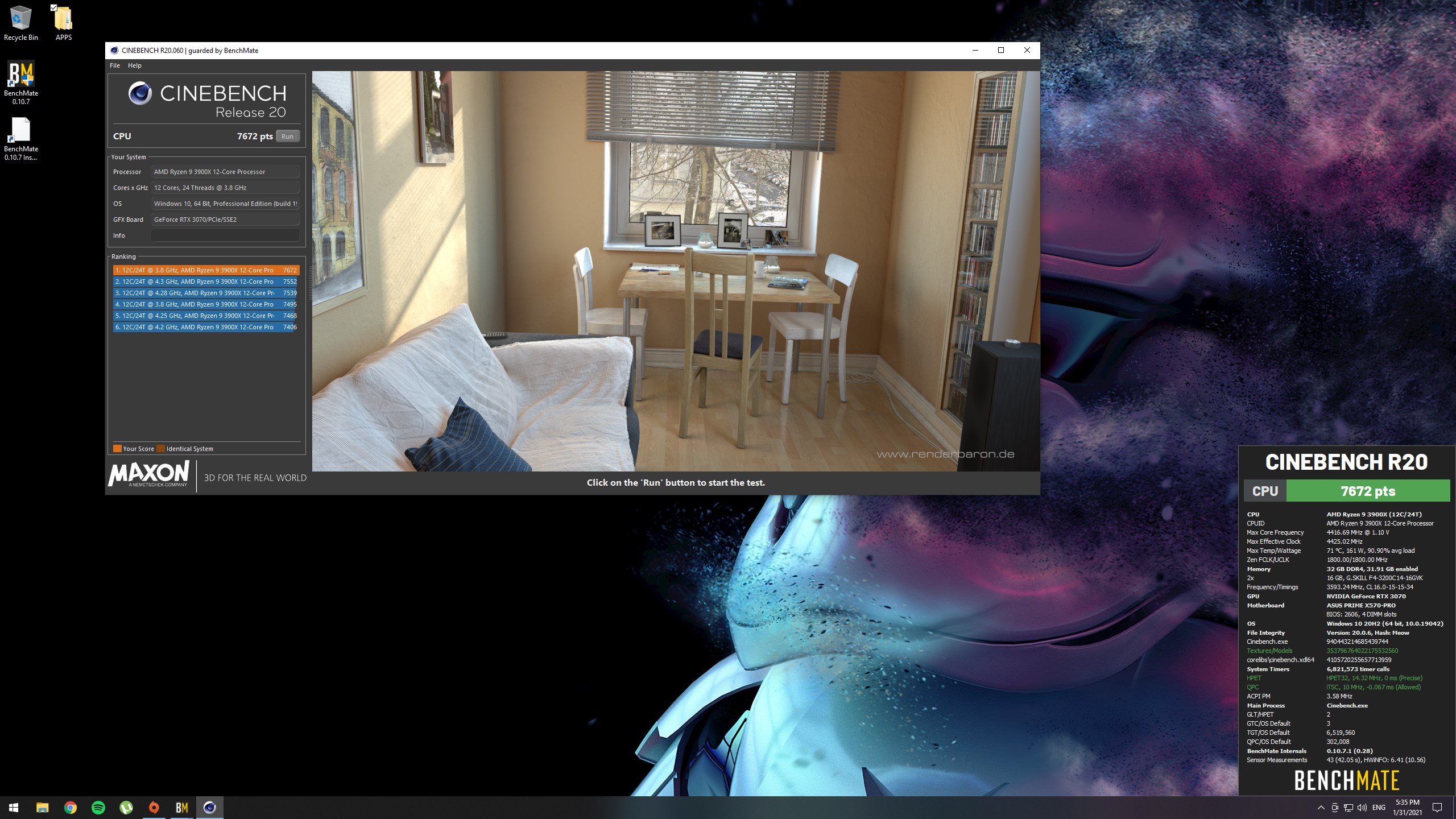
Task: Select the BenchMate 0.10.7 Ins... file icon
Action: (21, 139)
